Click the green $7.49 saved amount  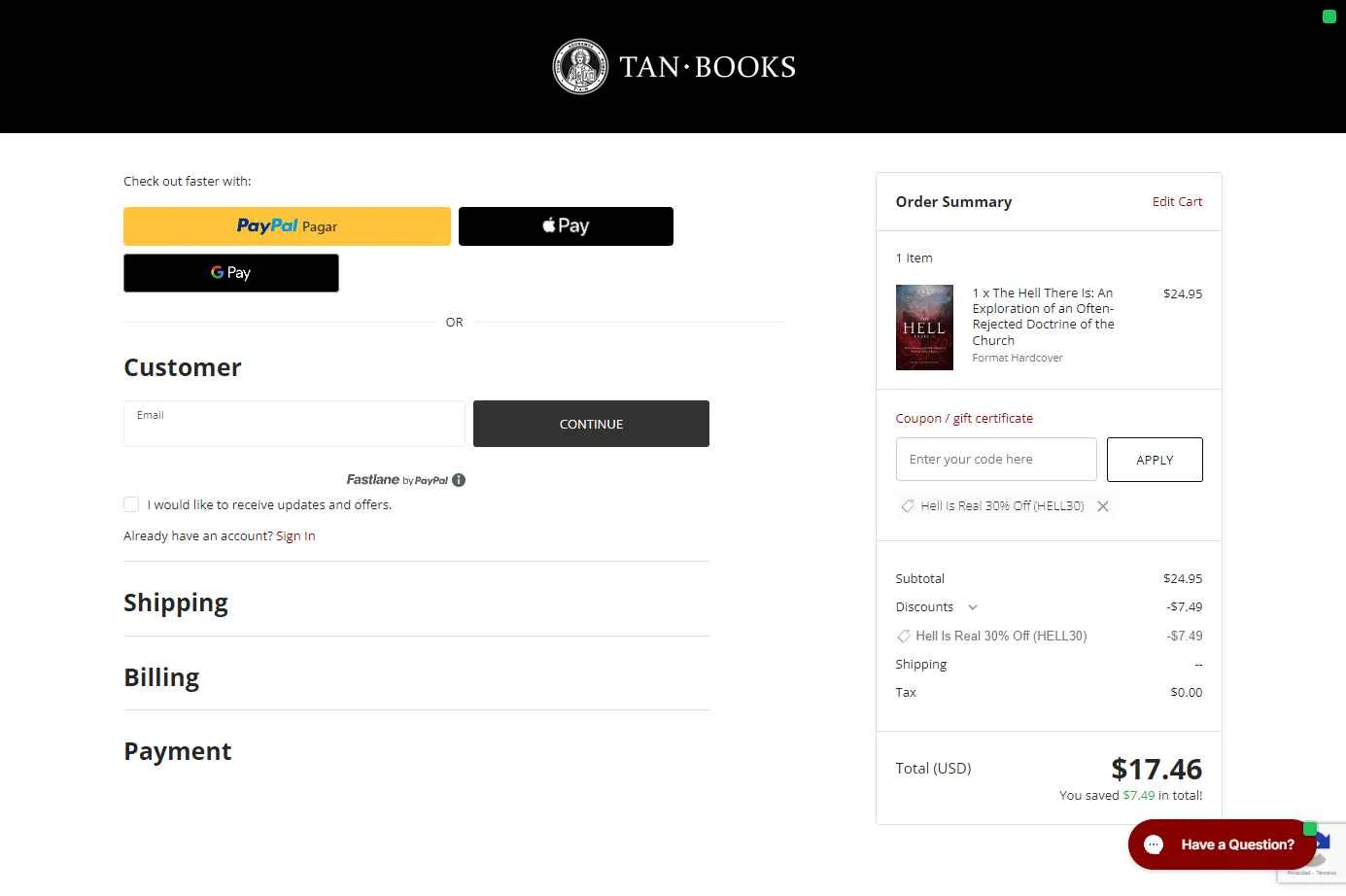[x=1139, y=795]
